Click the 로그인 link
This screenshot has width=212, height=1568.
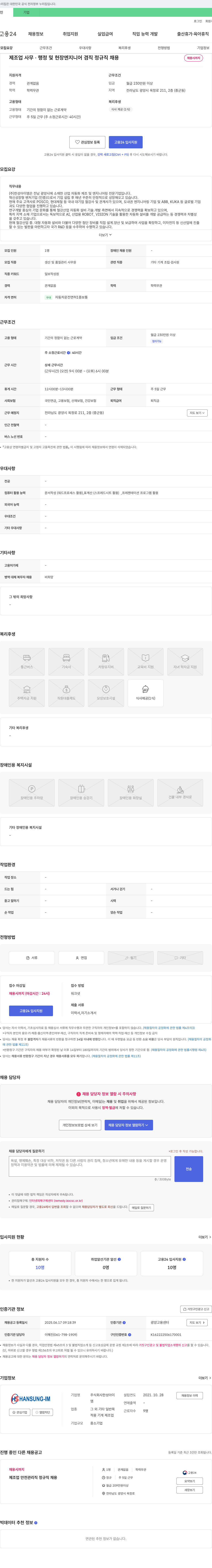tap(198, 21)
